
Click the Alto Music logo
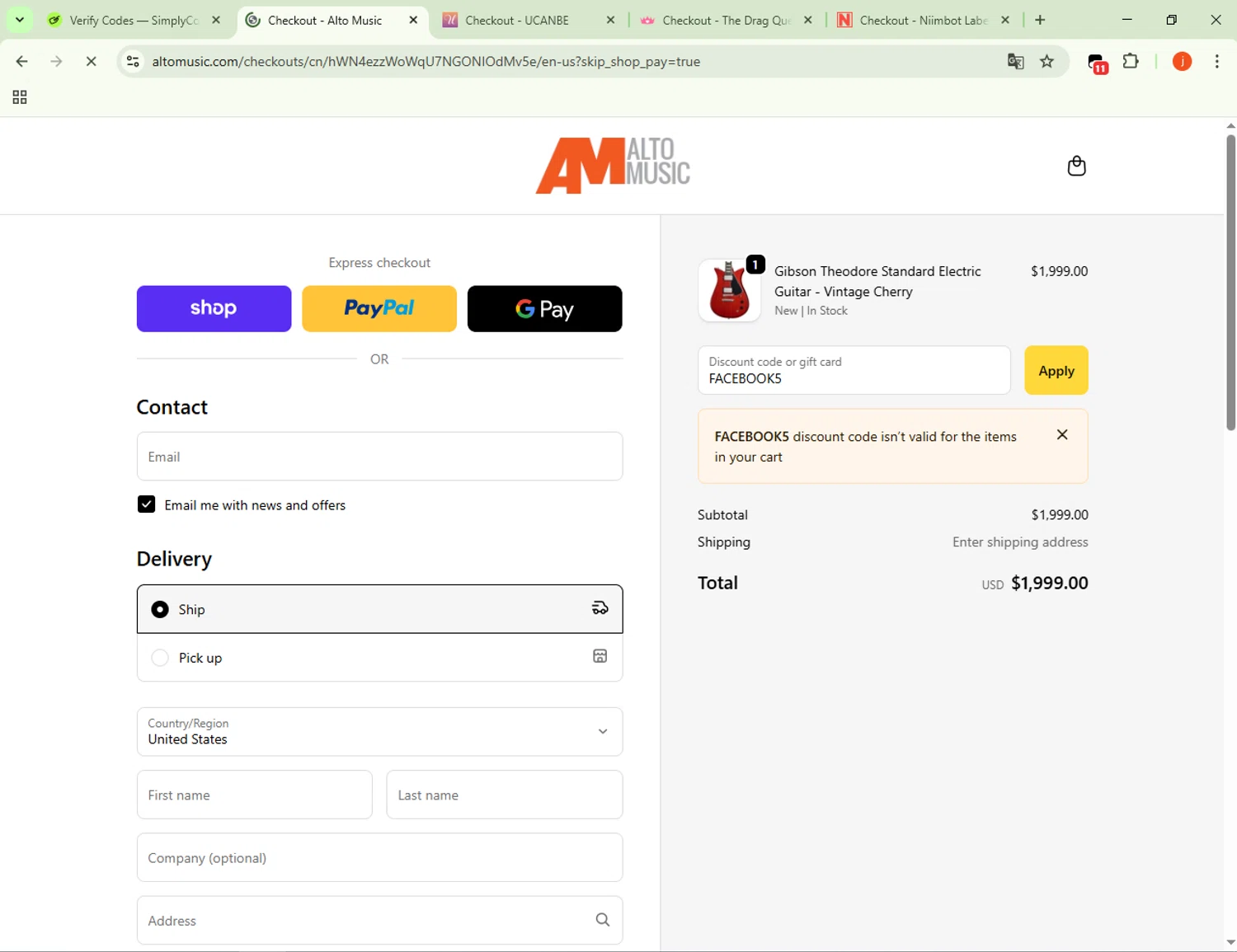point(613,166)
